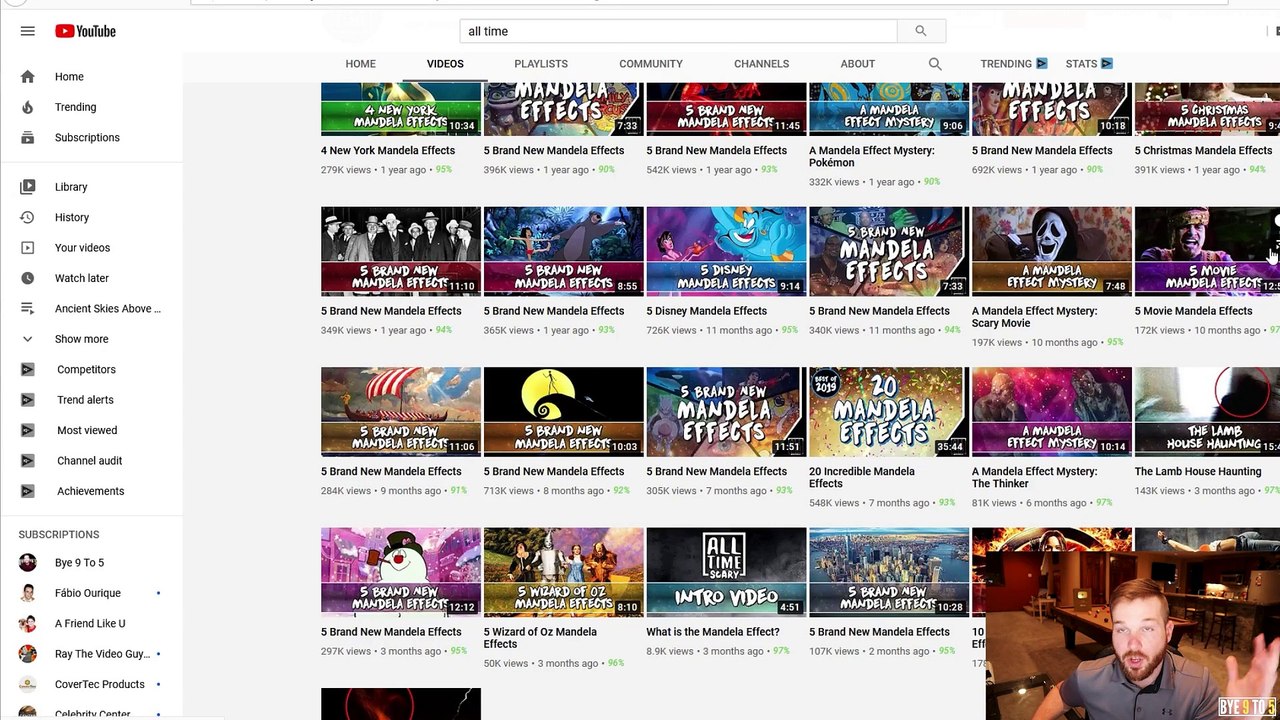Viewport: 1280px width, 720px height.
Task: Click the A Friend Like U avatar
Action: [x=27, y=623]
